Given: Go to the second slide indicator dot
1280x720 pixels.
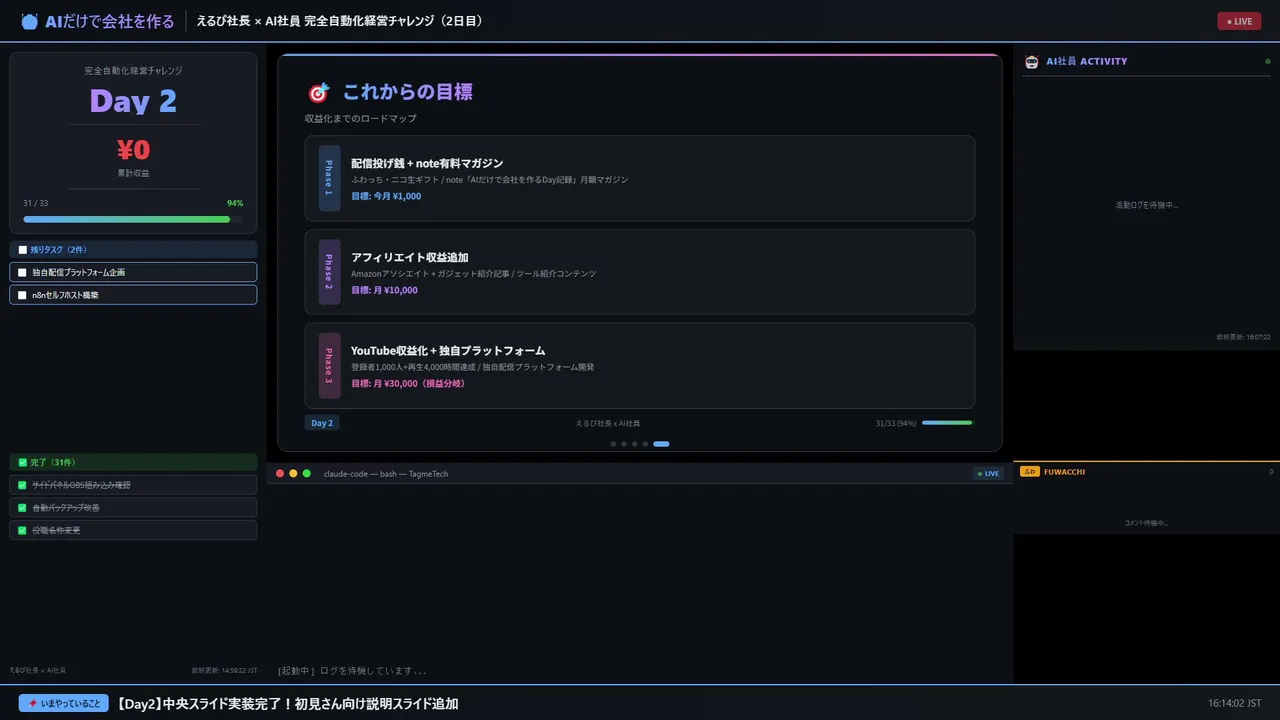Looking at the screenshot, I should 624,444.
